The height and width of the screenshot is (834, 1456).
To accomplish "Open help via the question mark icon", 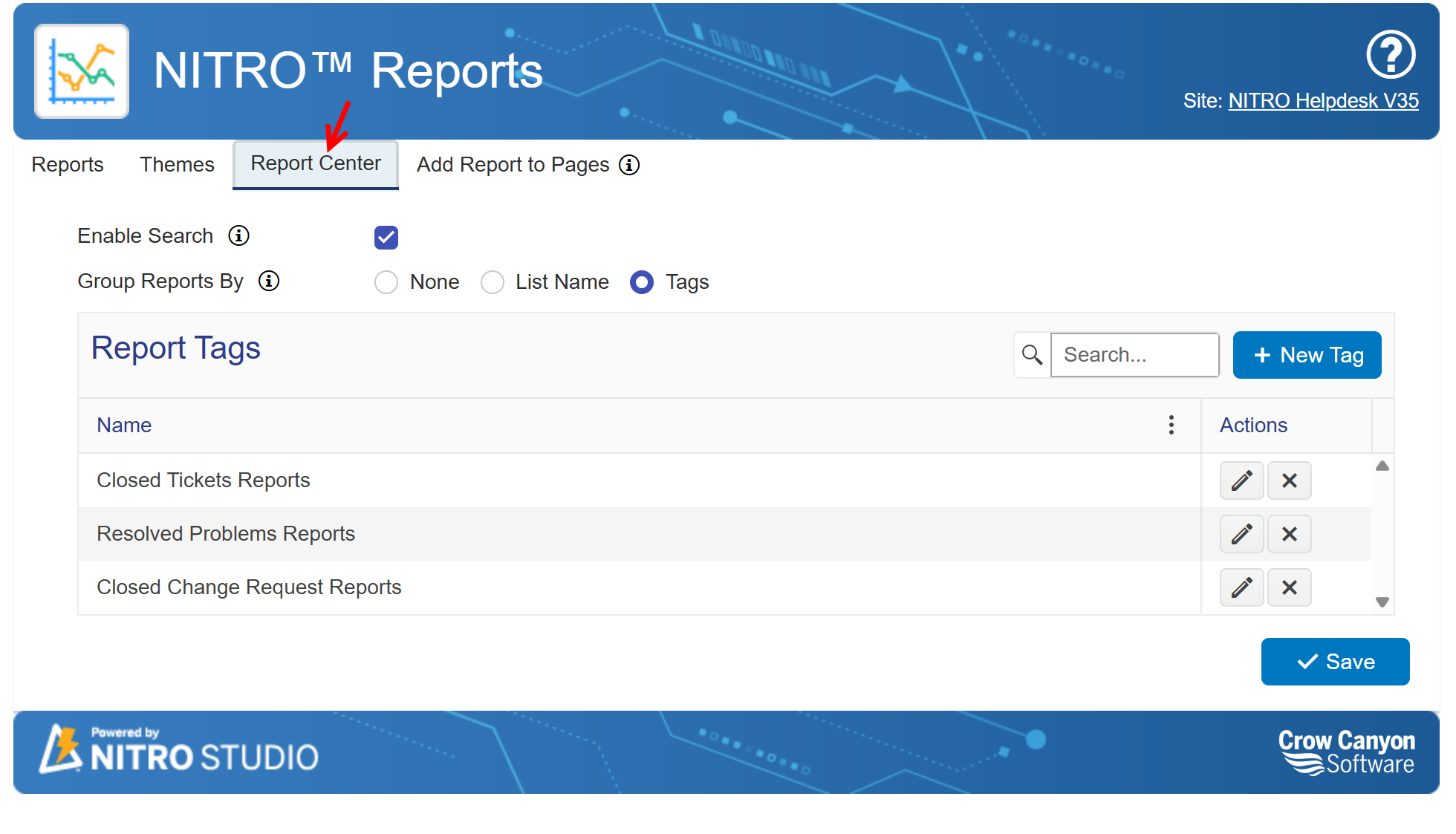I will pos(1391,54).
